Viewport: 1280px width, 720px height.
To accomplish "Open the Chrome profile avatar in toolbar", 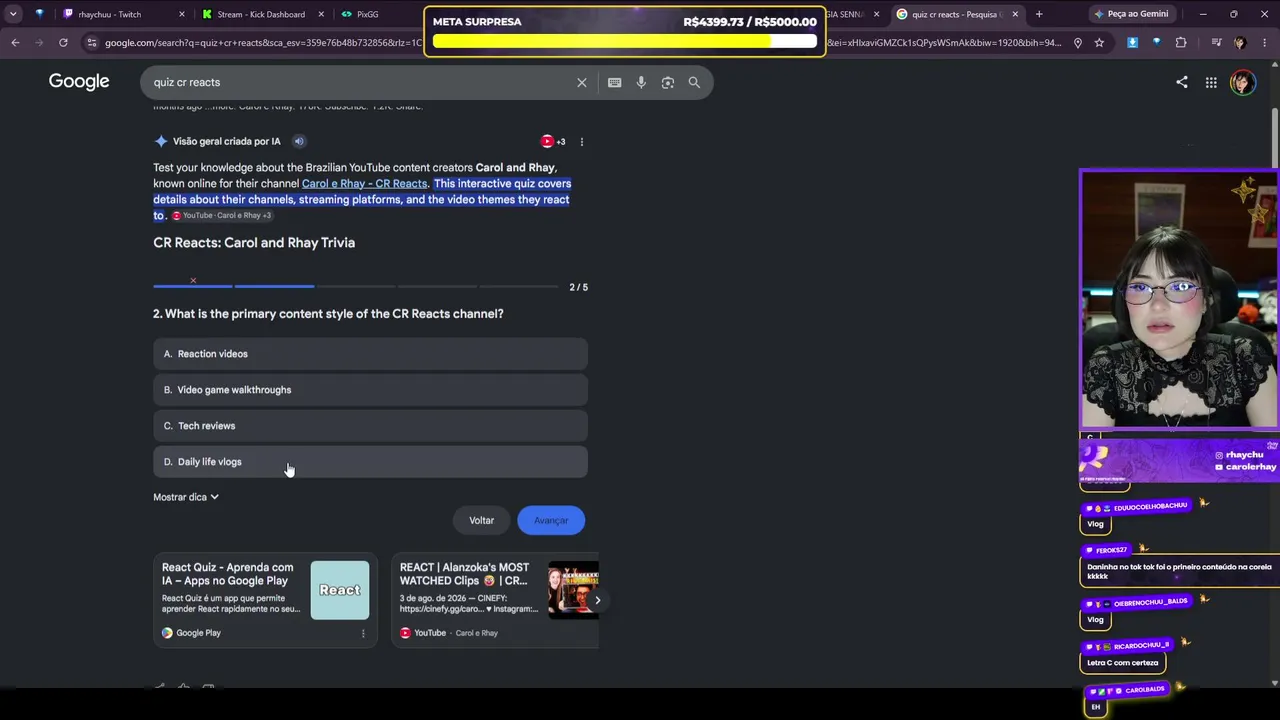I will 1240,43.
